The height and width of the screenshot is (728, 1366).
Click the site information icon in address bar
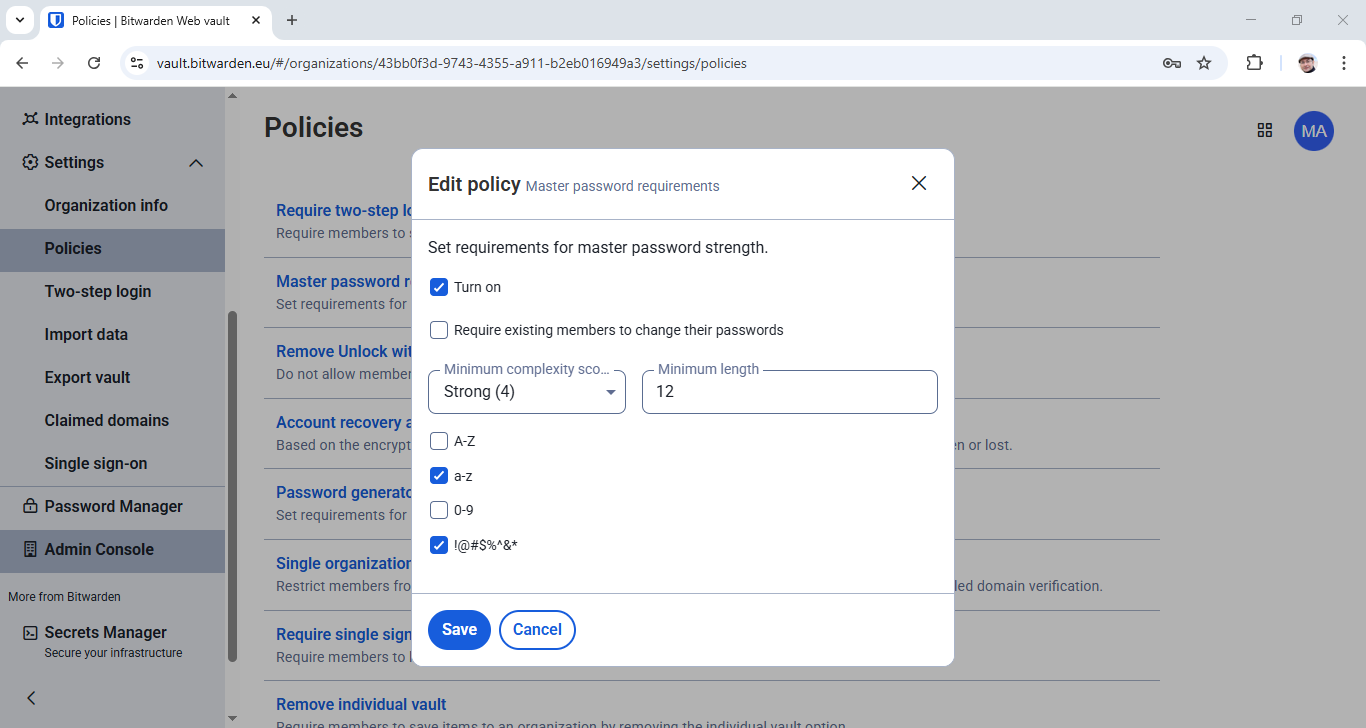pos(138,63)
